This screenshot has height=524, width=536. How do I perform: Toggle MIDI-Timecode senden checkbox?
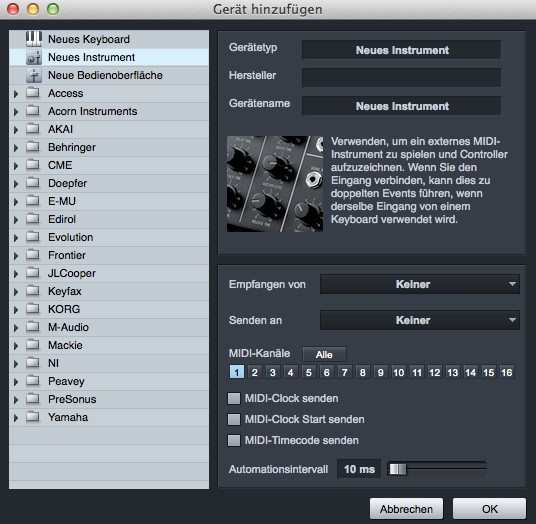pos(234,440)
